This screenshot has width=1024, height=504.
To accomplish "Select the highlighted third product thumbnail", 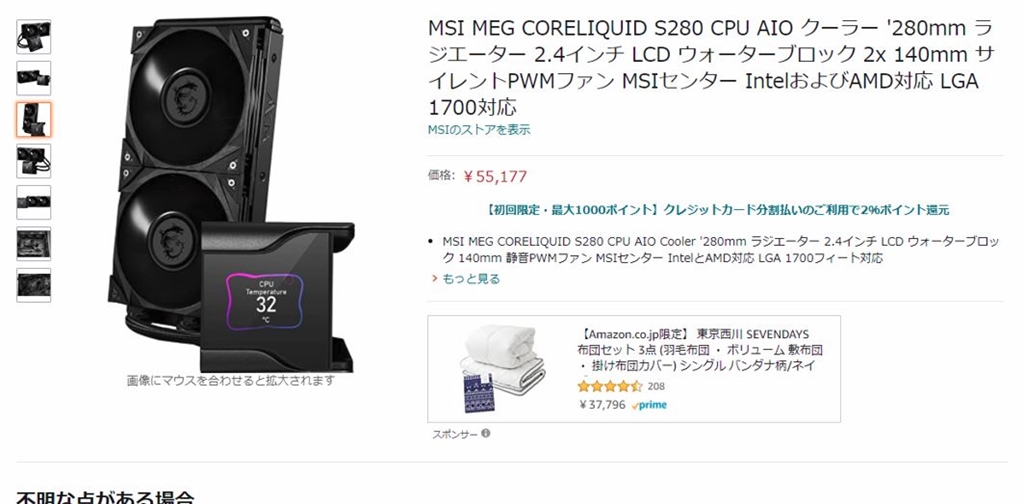I will pyautogui.click(x=33, y=119).
